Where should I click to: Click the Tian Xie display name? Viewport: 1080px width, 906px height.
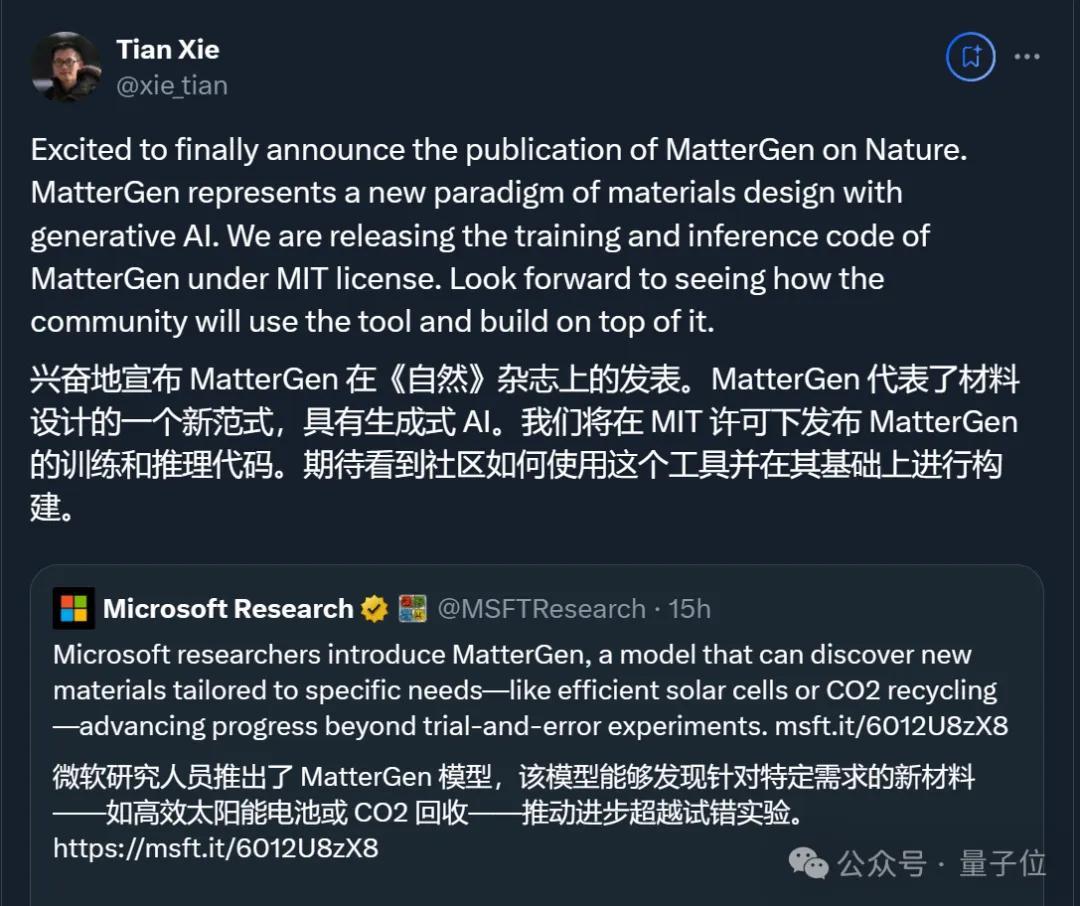pos(167,48)
